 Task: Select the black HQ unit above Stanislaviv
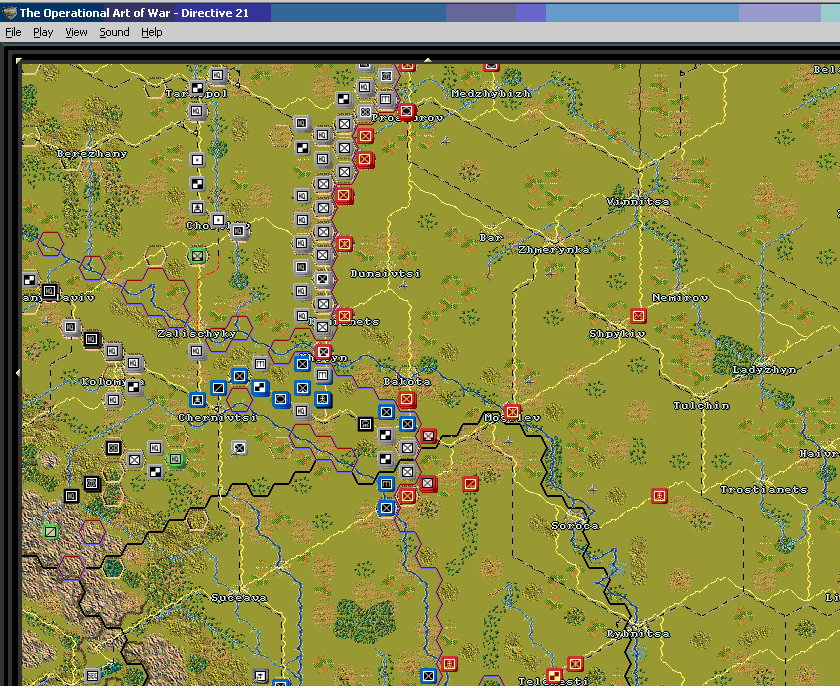pyautogui.click(x=49, y=291)
